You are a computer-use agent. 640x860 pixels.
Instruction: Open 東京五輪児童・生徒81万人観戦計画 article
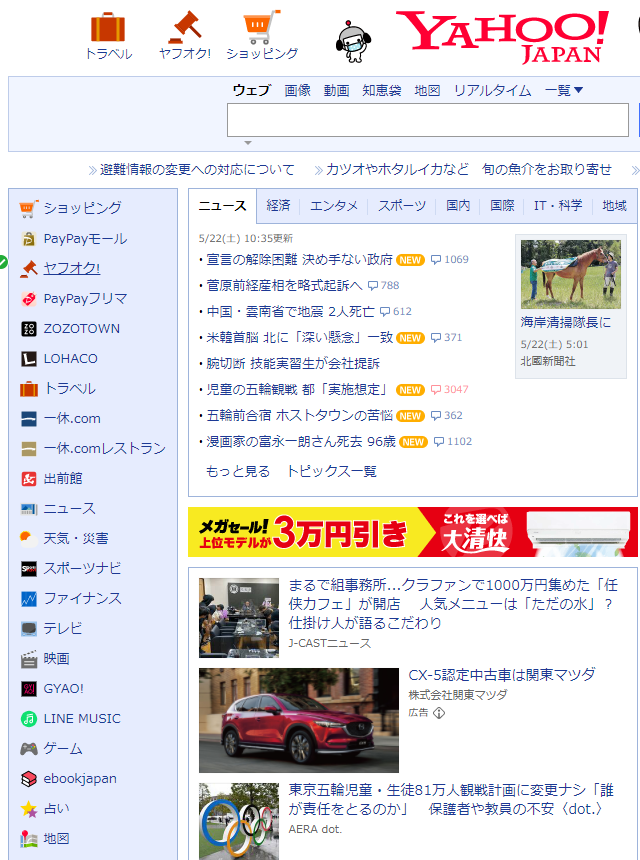point(451,800)
